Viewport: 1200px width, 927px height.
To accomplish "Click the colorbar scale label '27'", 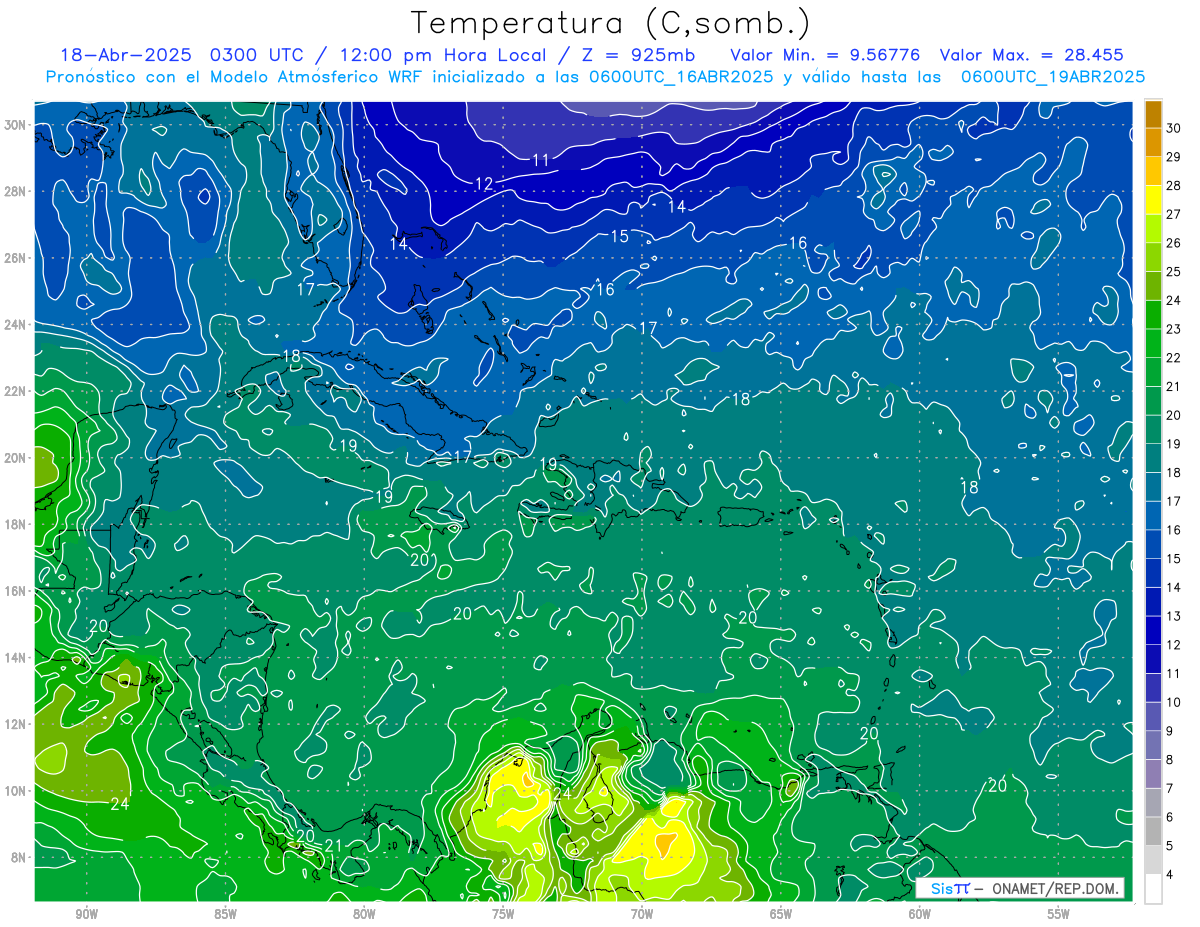I will 1173,214.
